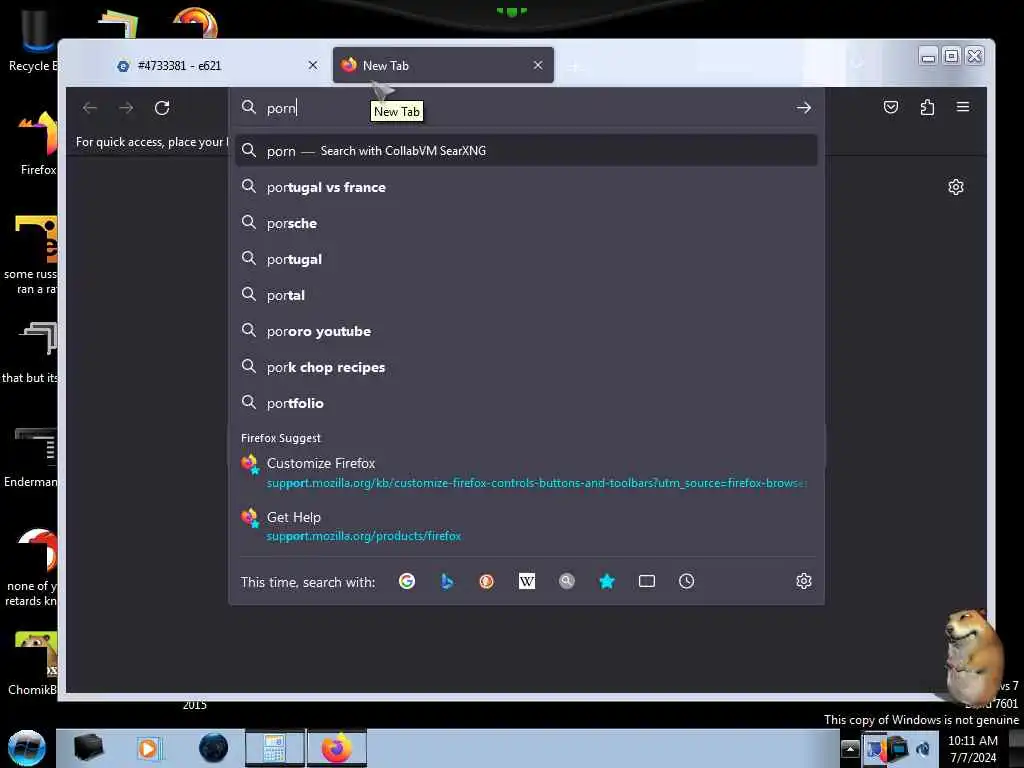Close the #4733381 - e621 tab
This screenshot has width=1024, height=768.
(x=313, y=65)
